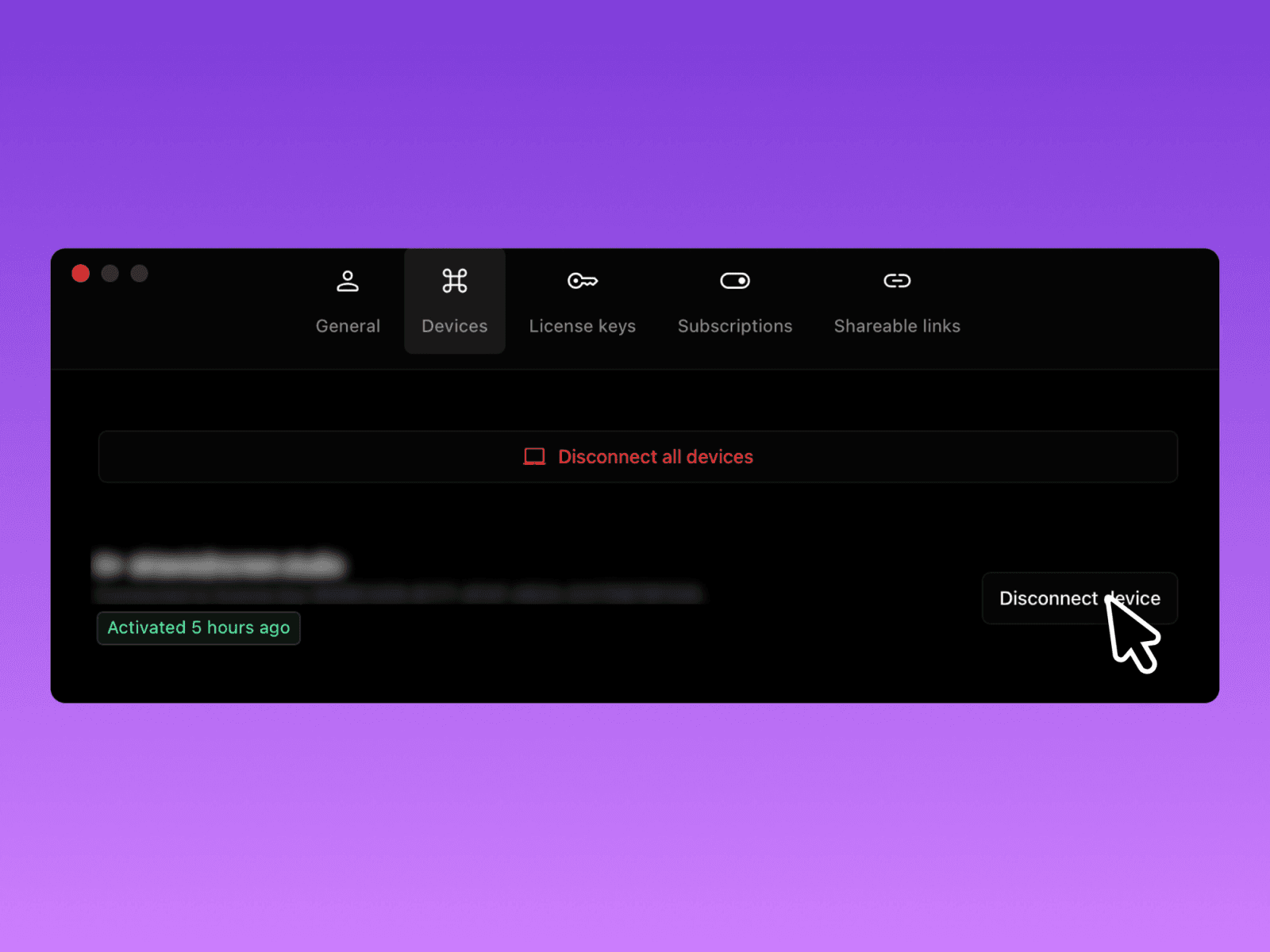
Task: Click blurred icon before the device name
Action: click(107, 565)
